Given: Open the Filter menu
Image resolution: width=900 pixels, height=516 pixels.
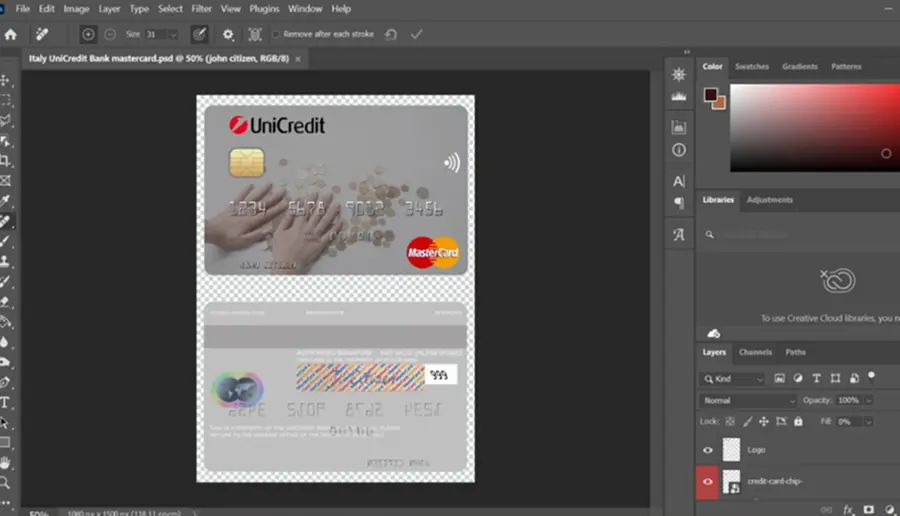Looking at the screenshot, I should click(x=201, y=9).
